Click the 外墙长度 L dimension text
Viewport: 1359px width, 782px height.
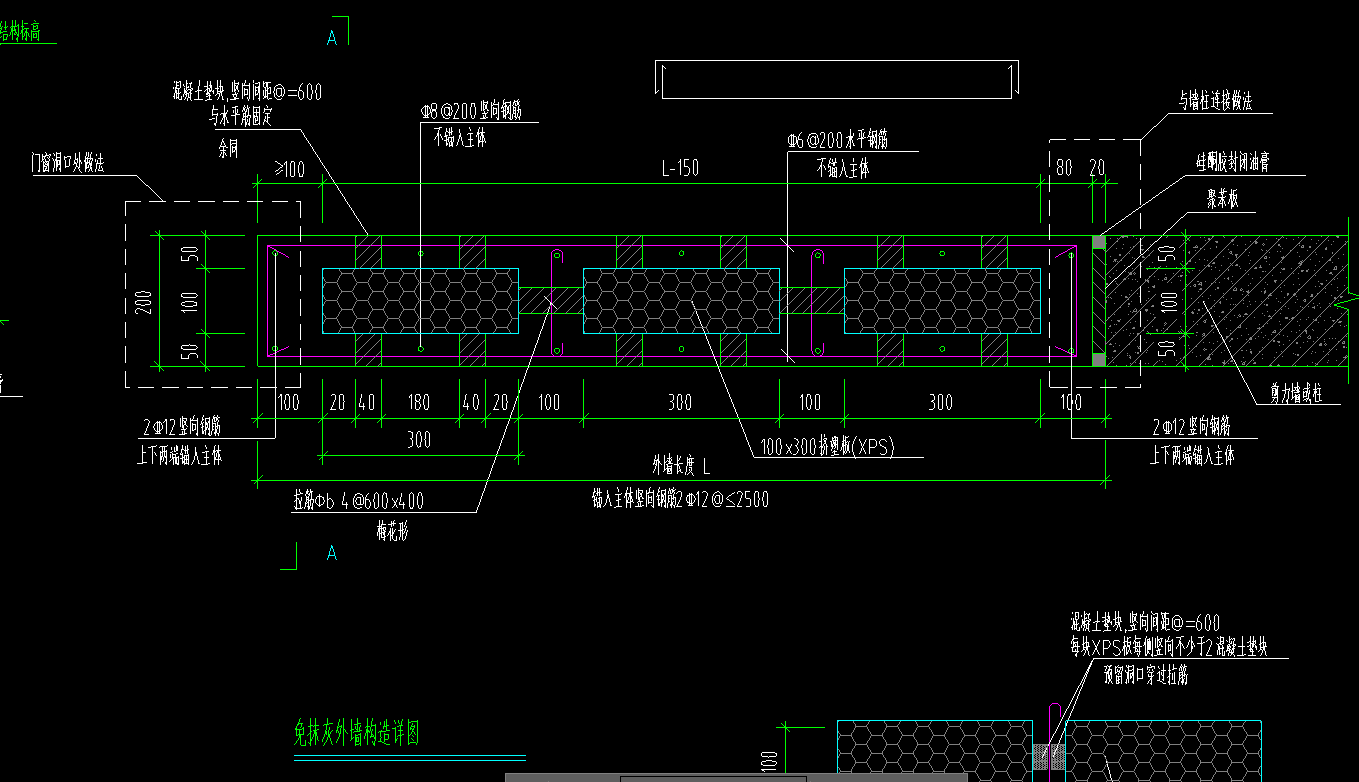pos(681,466)
